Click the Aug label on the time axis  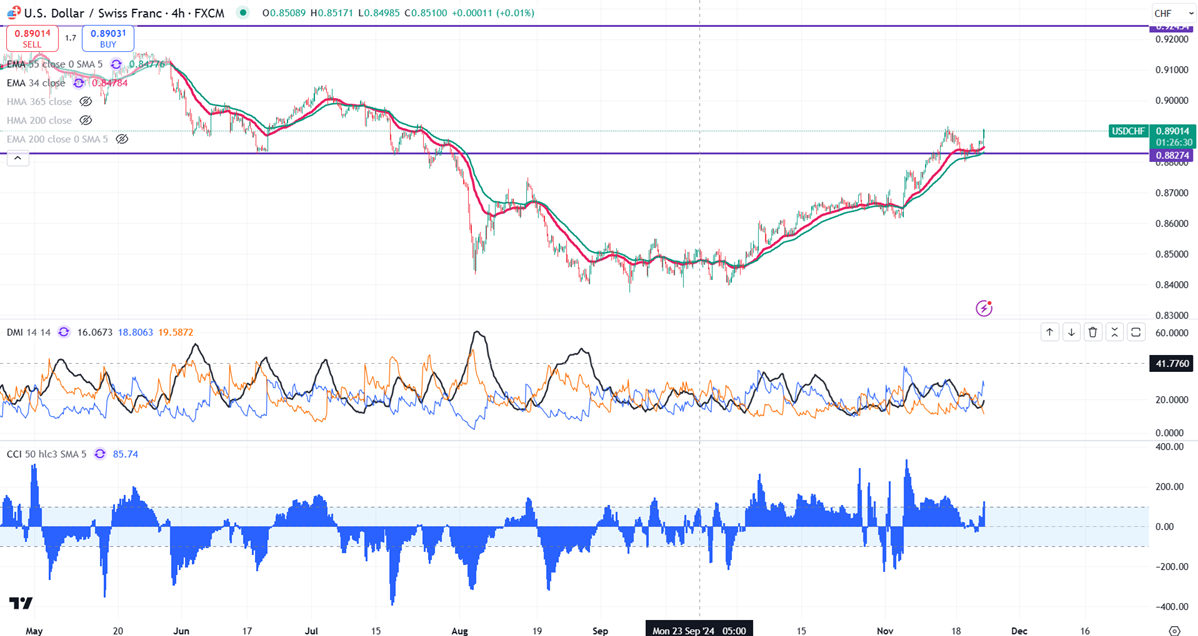click(460, 631)
